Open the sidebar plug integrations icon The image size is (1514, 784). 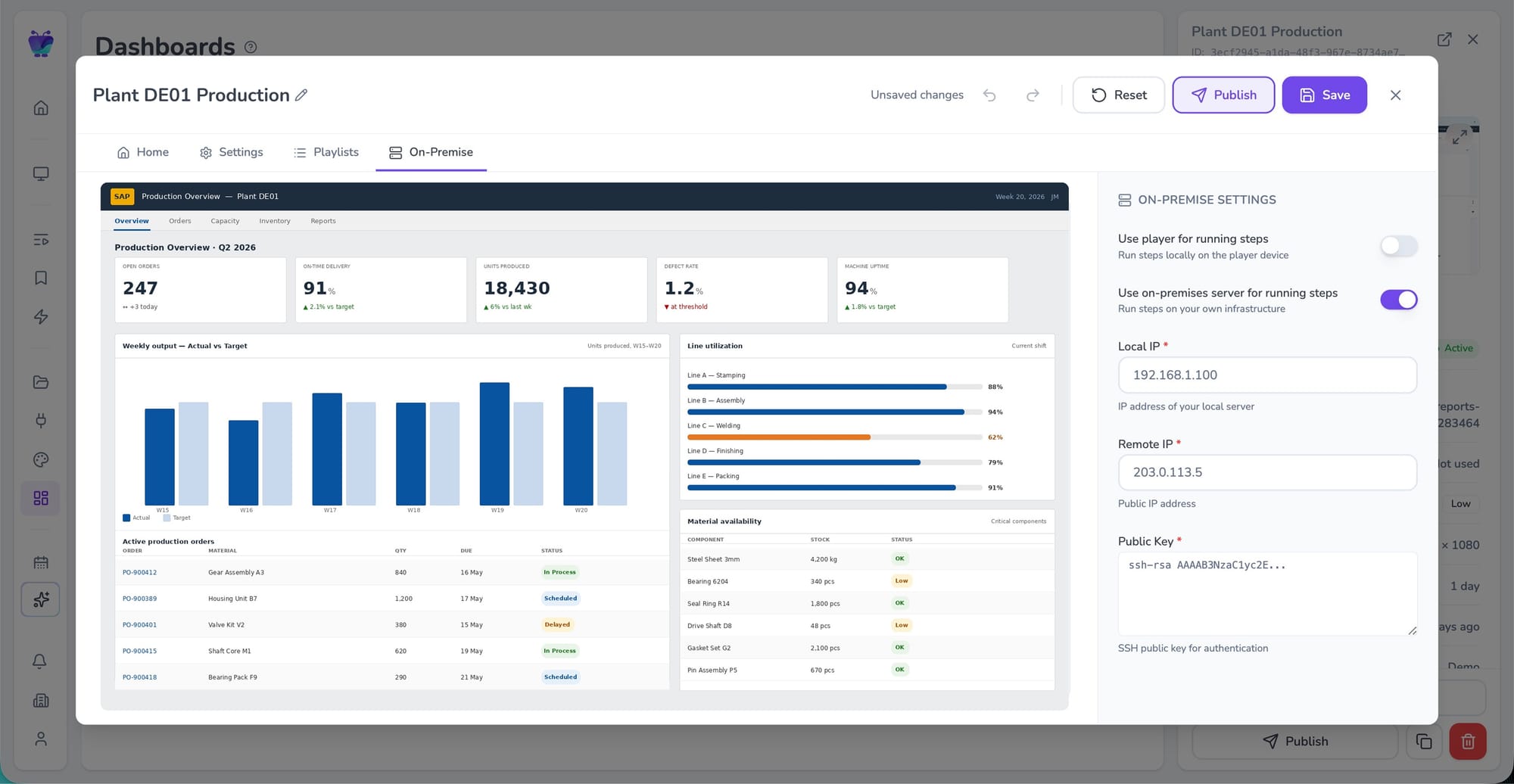(x=41, y=420)
